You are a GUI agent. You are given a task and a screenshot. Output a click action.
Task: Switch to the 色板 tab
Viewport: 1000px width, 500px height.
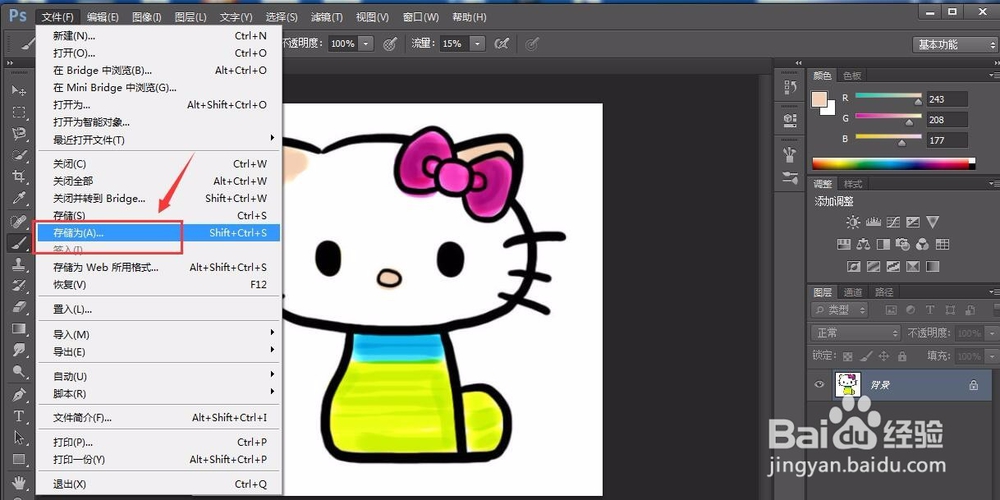[852, 75]
